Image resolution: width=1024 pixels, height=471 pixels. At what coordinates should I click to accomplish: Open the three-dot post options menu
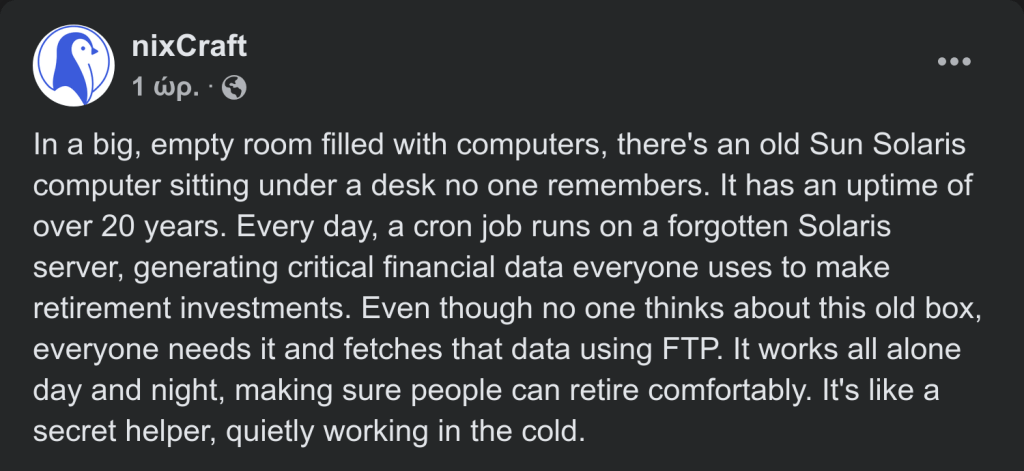(953, 62)
